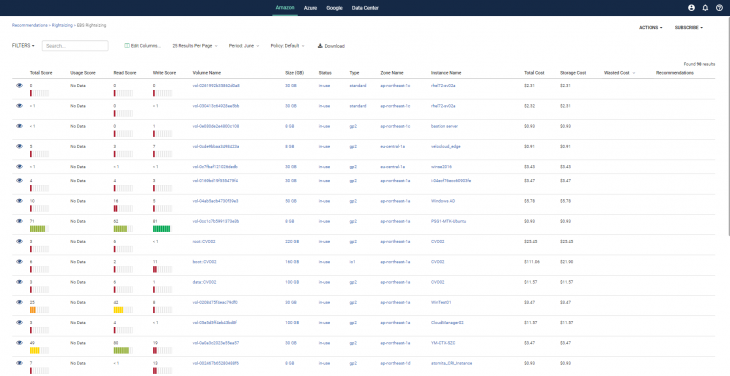This screenshot has height=376, width=730.
Task: Sort by Read Score column header
Action: tap(125, 73)
